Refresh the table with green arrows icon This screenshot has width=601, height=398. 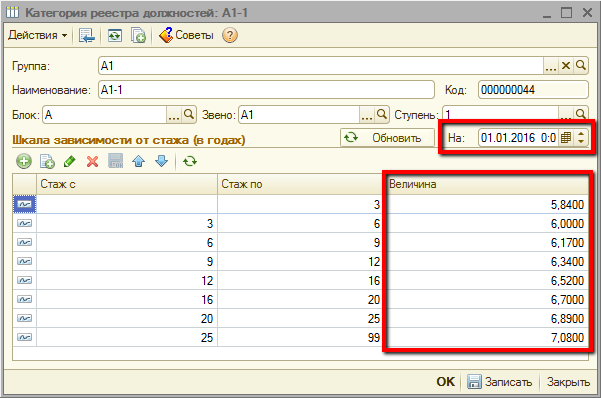(x=190, y=161)
